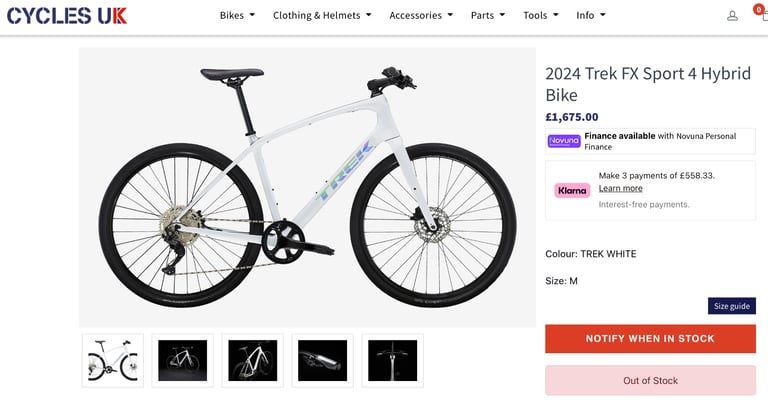768x405 pixels.
Task: Click the Cycles UK logo
Action: coord(67,16)
